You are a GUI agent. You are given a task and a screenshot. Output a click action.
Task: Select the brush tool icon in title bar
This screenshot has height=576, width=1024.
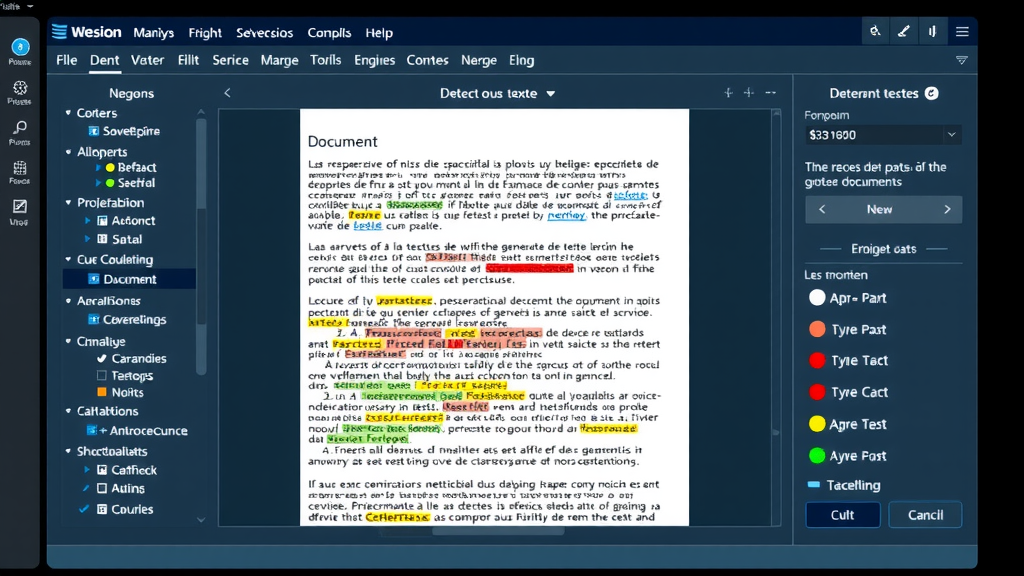903,32
